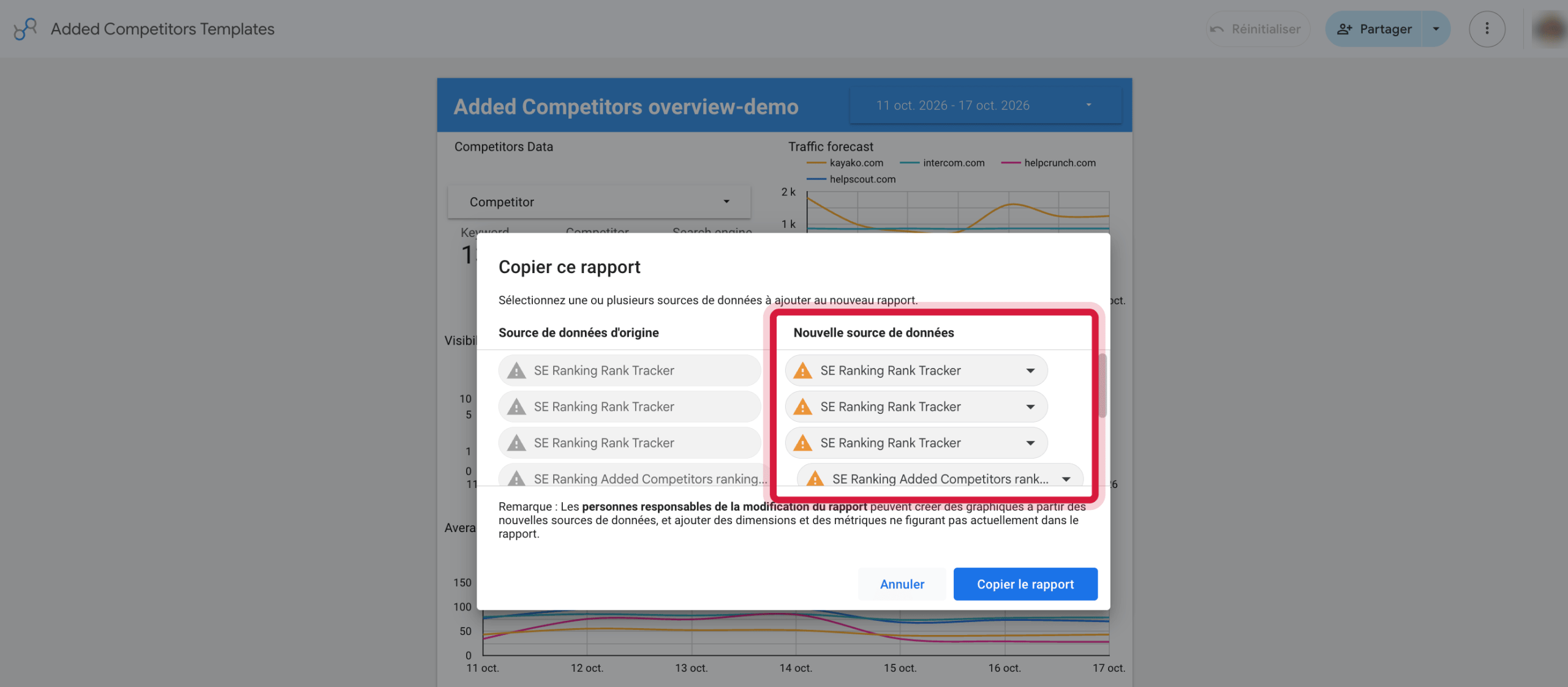Click the Source de données d'origine header
Viewport: 1568px width, 687px height.
(578, 332)
